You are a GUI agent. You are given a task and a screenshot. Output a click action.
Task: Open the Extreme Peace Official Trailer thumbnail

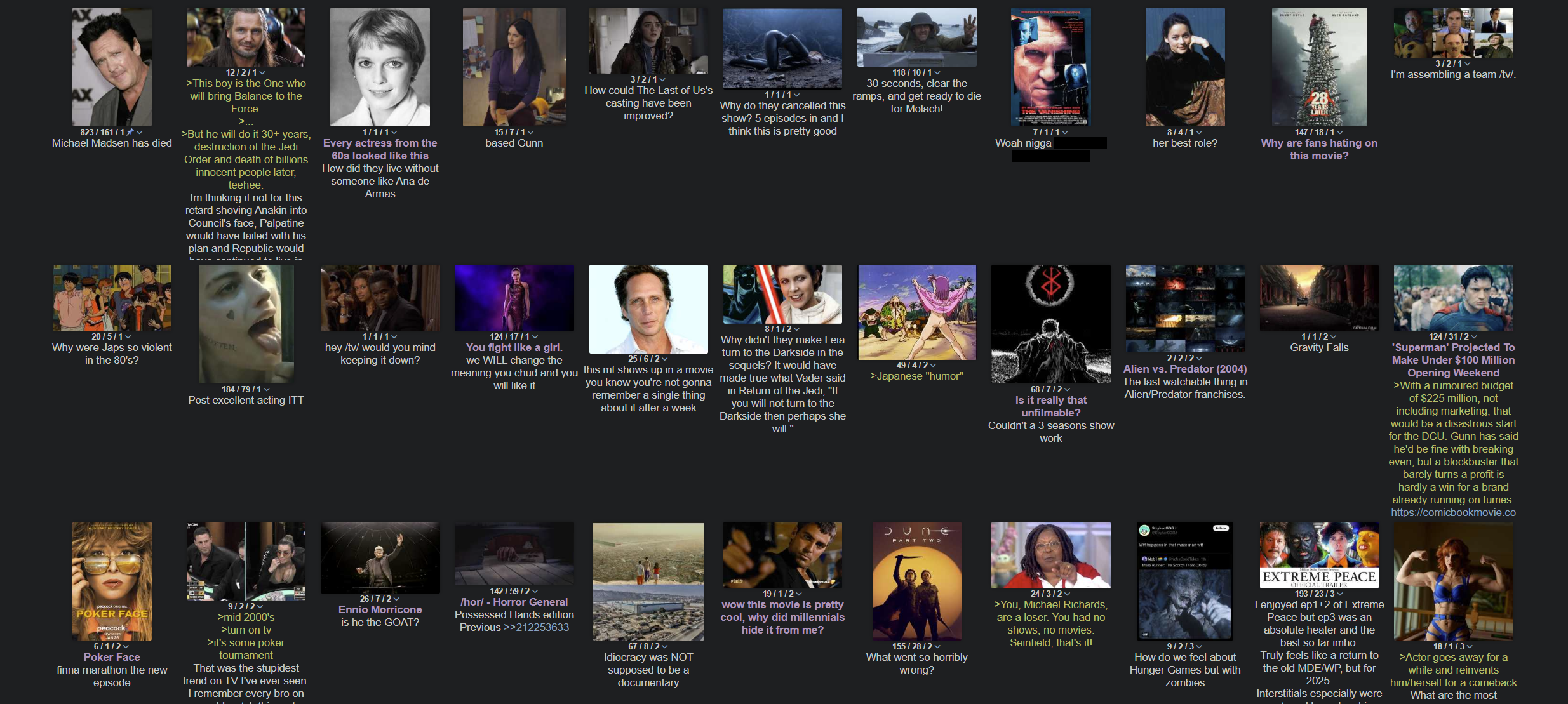tap(1319, 555)
